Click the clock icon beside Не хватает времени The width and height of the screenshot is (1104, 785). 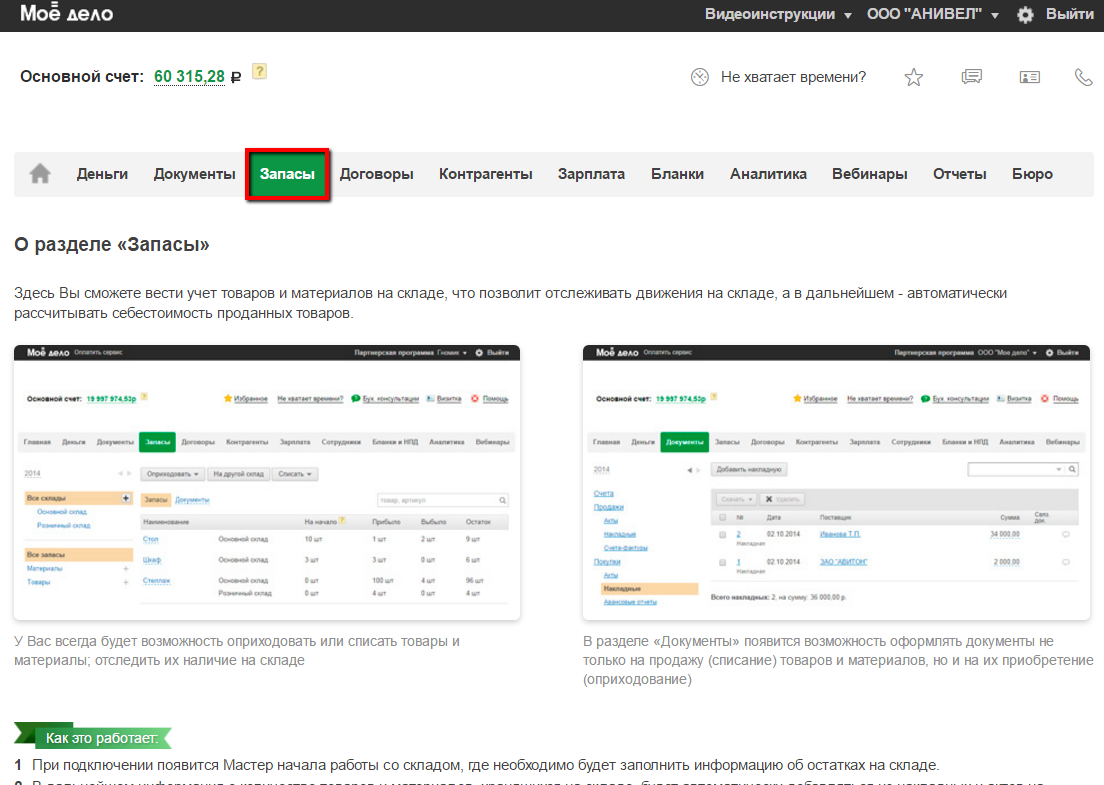(x=699, y=77)
